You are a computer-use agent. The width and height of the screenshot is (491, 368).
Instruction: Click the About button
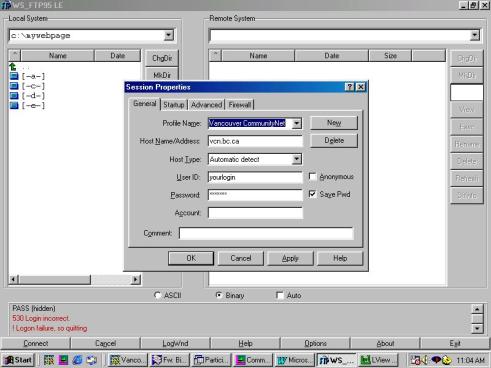point(385,343)
